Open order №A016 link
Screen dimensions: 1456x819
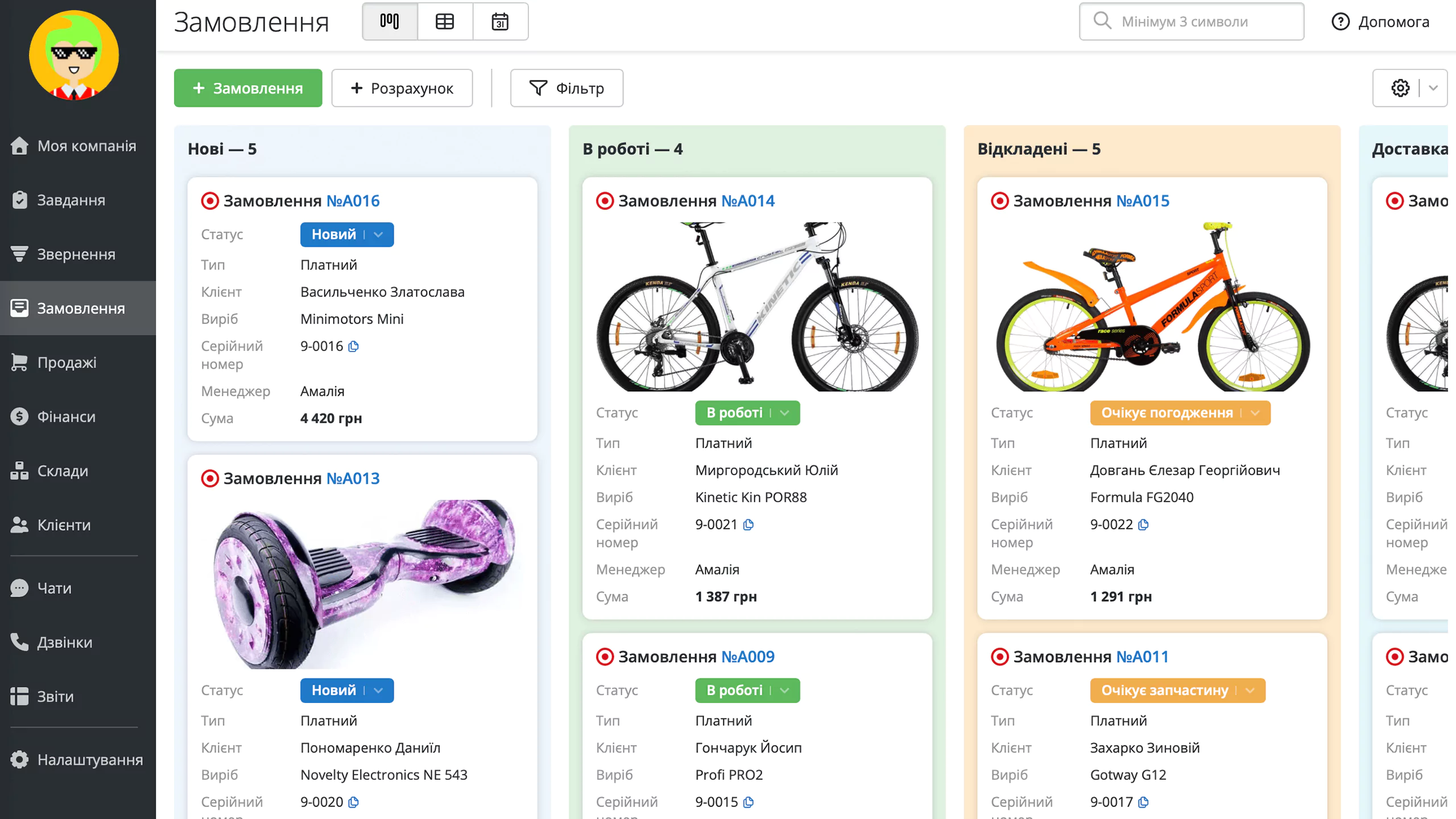tap(353, 201)
